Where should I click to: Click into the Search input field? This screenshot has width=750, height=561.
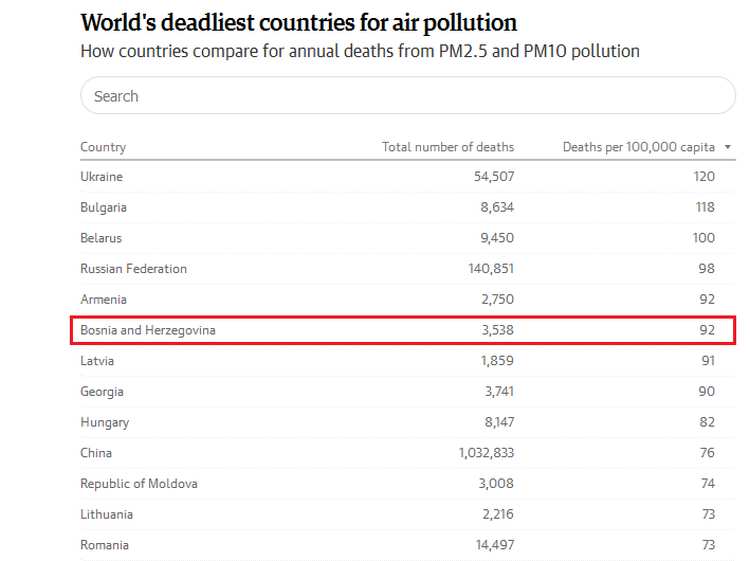[x=408, y=96]
